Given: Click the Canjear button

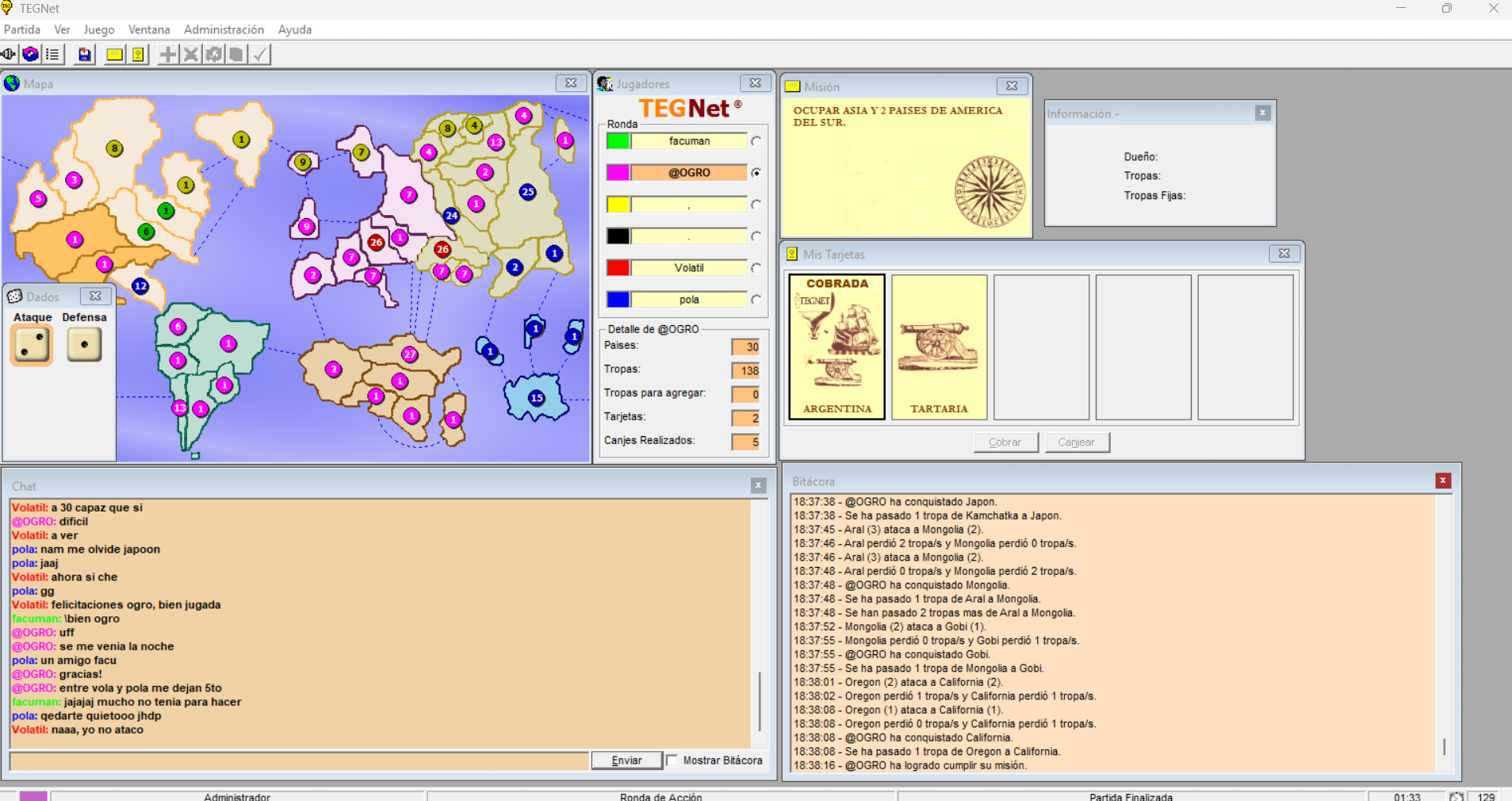Looking at the screenshot, I should coord(1076,443).
